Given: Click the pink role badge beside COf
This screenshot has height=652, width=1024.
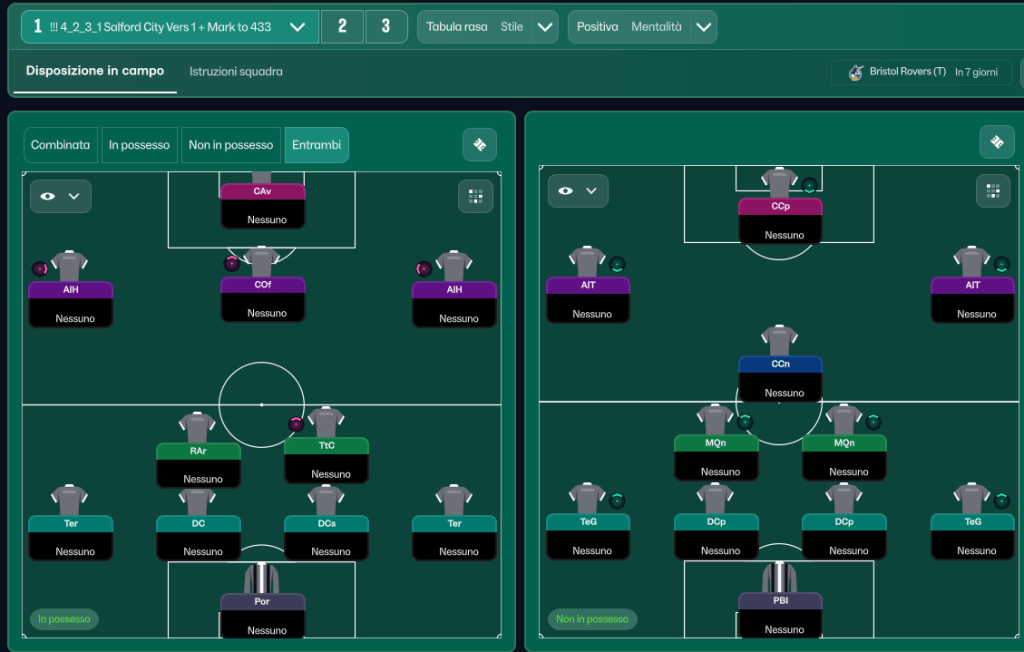Looking at the screenshot, I should [232, 263].
